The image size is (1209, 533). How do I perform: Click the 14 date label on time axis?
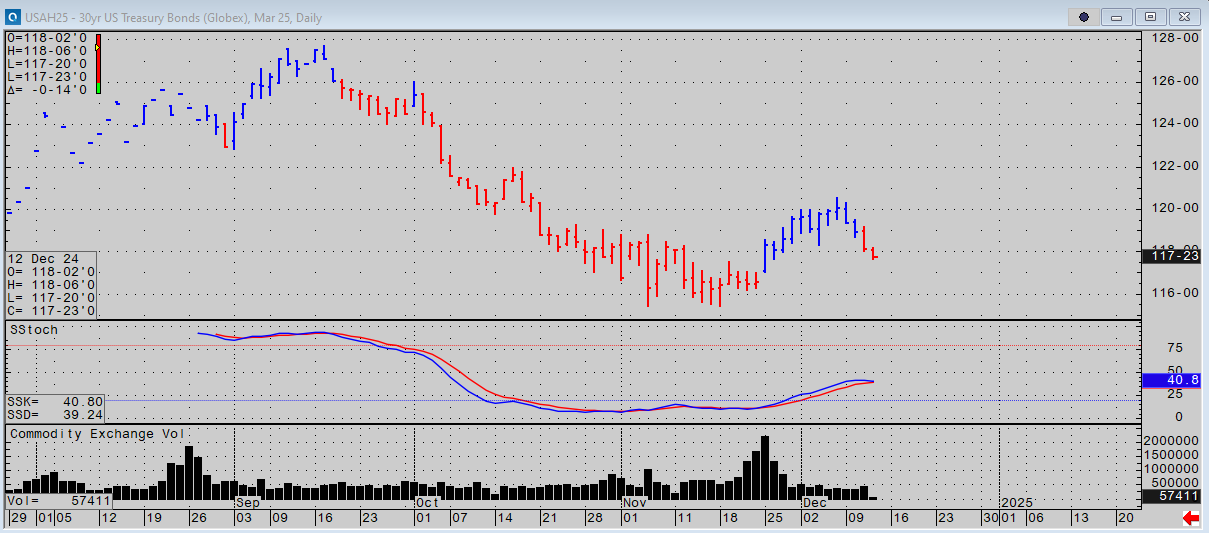pos(504,518)
